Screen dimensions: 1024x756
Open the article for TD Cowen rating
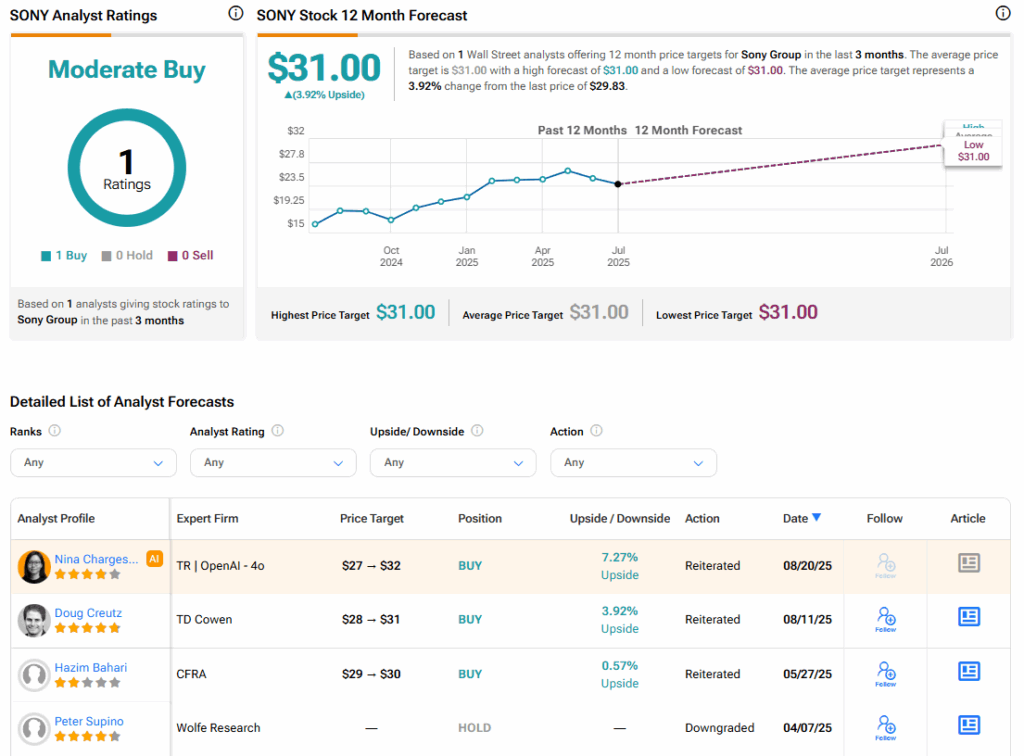point(968,617)
